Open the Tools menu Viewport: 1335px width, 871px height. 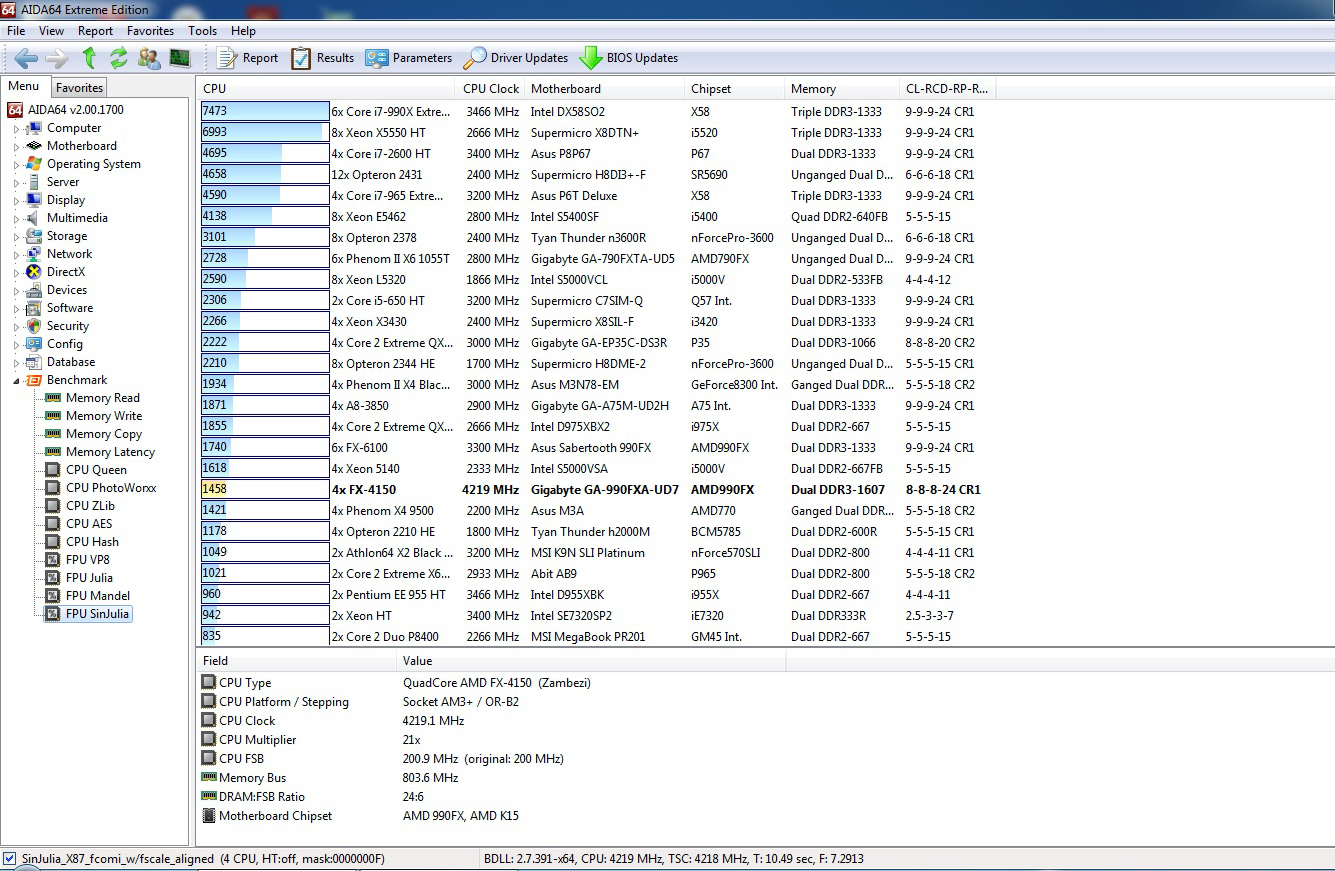click(202, 31)
